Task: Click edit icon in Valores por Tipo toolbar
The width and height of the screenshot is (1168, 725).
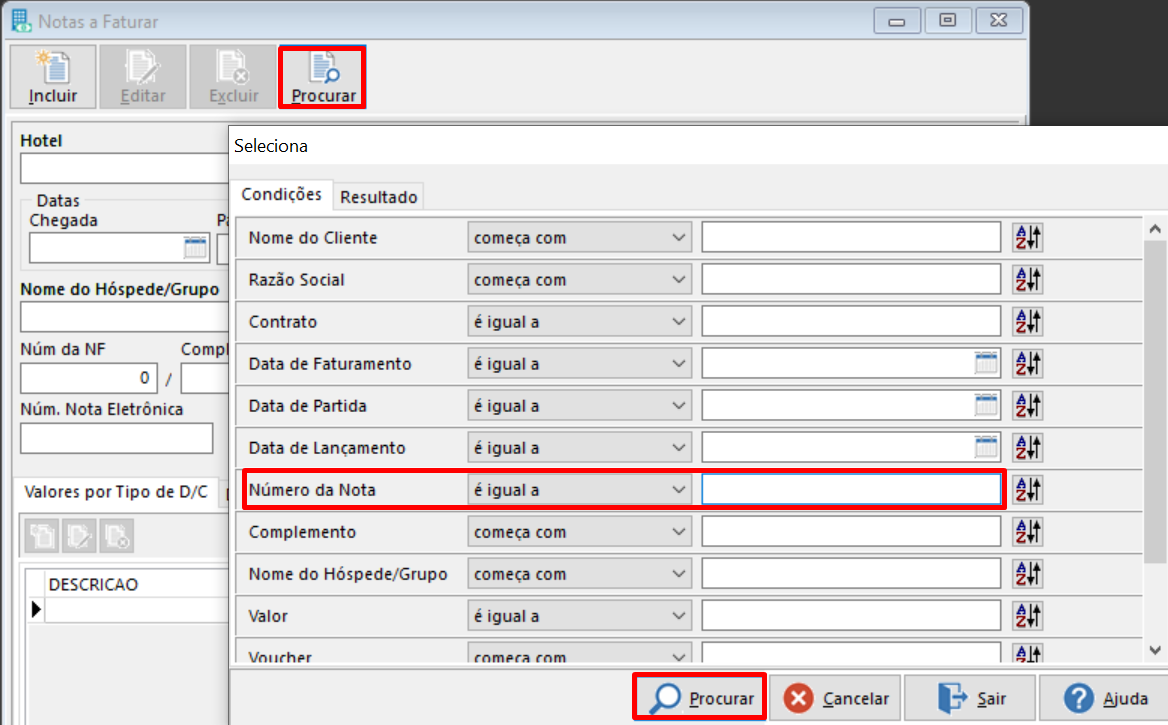Action: tap(80, 536)
